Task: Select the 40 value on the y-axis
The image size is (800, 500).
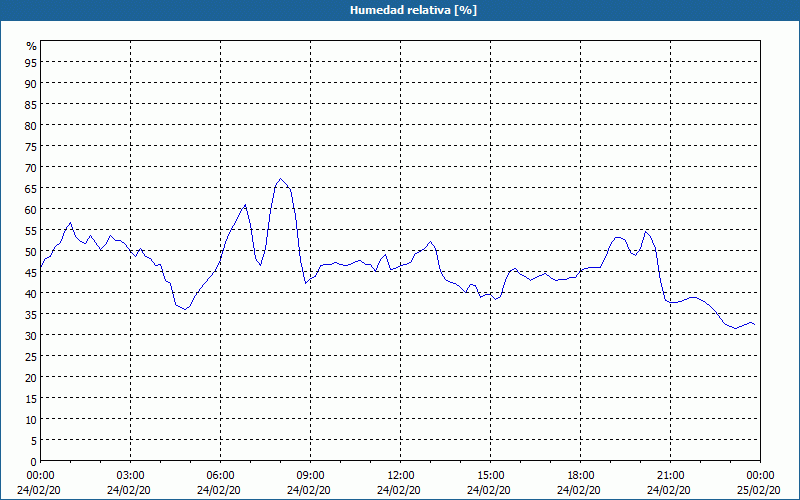Action: [31, 293]
